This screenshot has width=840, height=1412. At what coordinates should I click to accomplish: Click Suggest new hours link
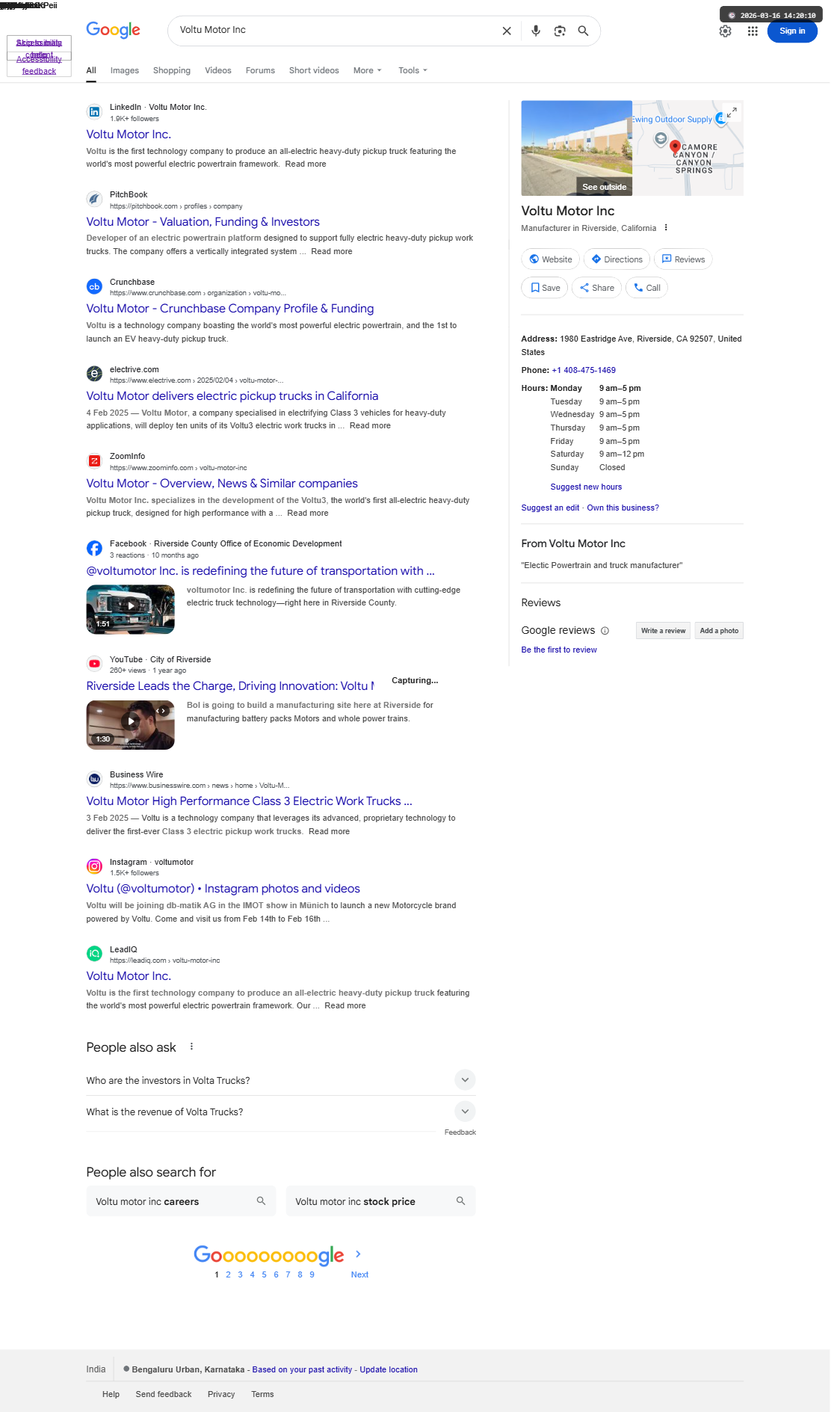586,487
